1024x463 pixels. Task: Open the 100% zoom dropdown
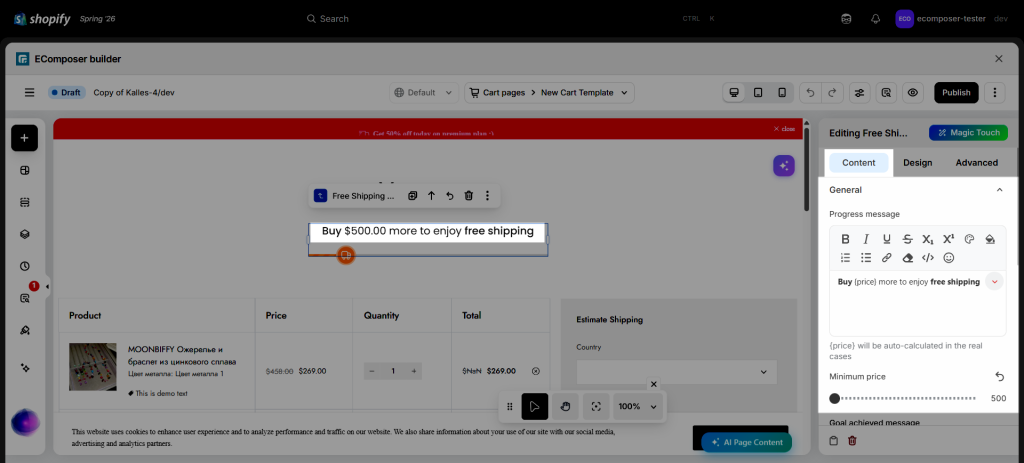click(x=638, y=406)
